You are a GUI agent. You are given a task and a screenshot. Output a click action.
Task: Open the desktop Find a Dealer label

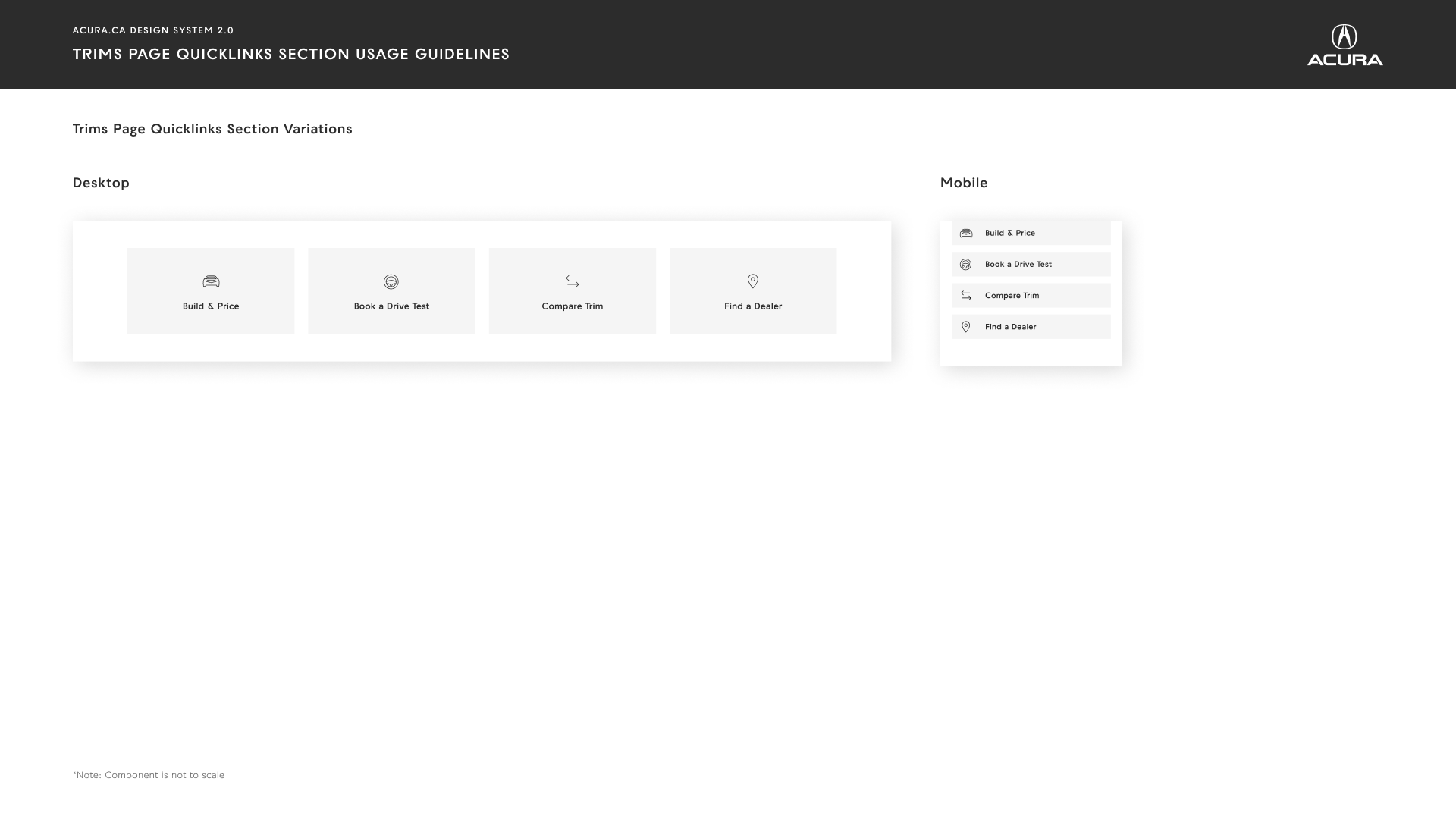tap(753, 306)
